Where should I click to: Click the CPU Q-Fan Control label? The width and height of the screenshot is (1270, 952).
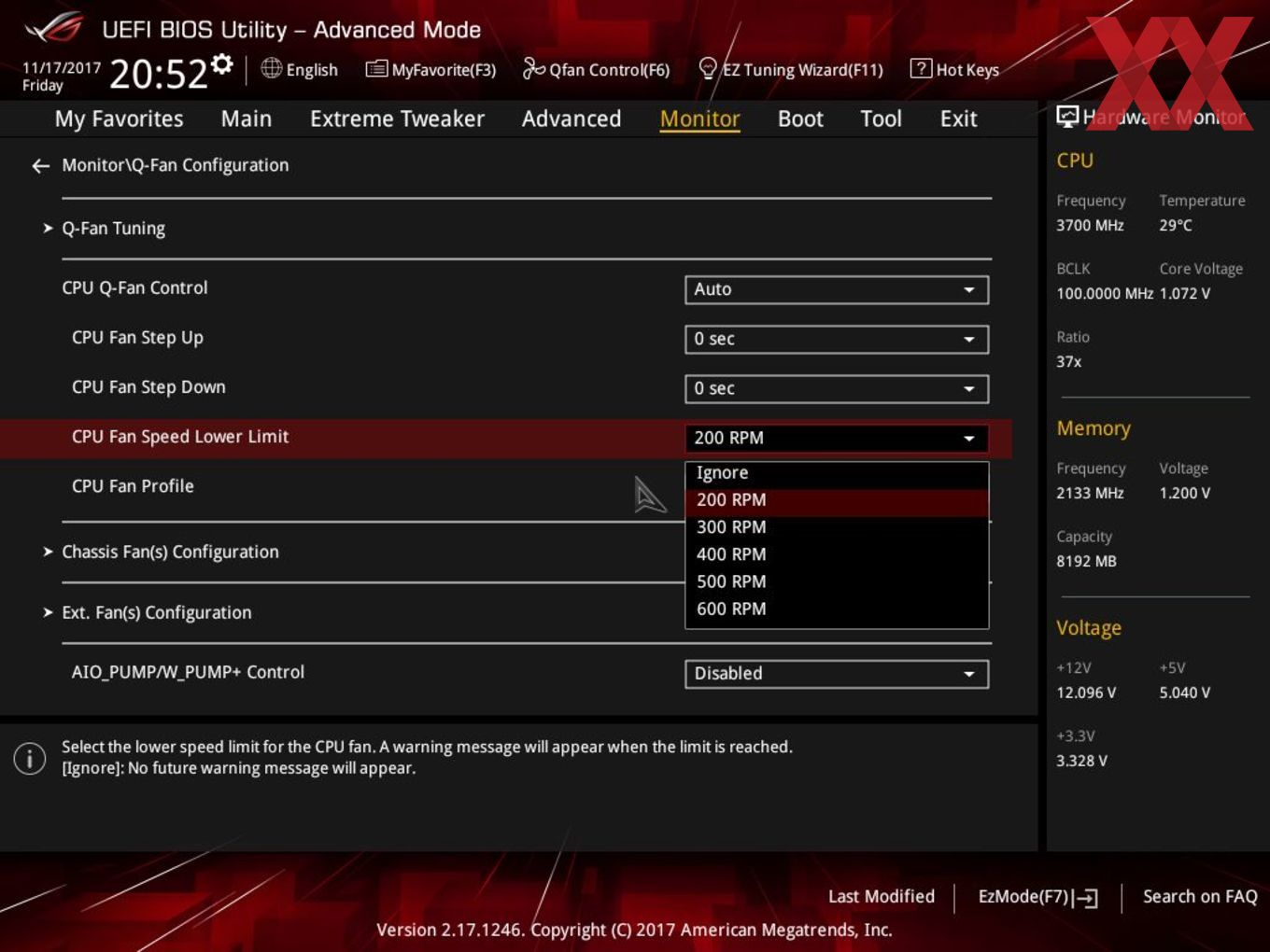point(134,288)
